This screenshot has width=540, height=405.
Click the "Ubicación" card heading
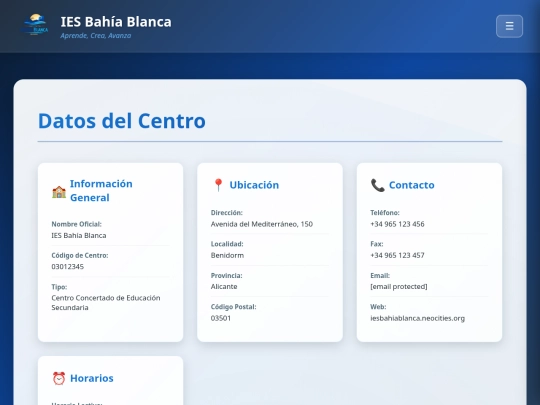(254, 185)
